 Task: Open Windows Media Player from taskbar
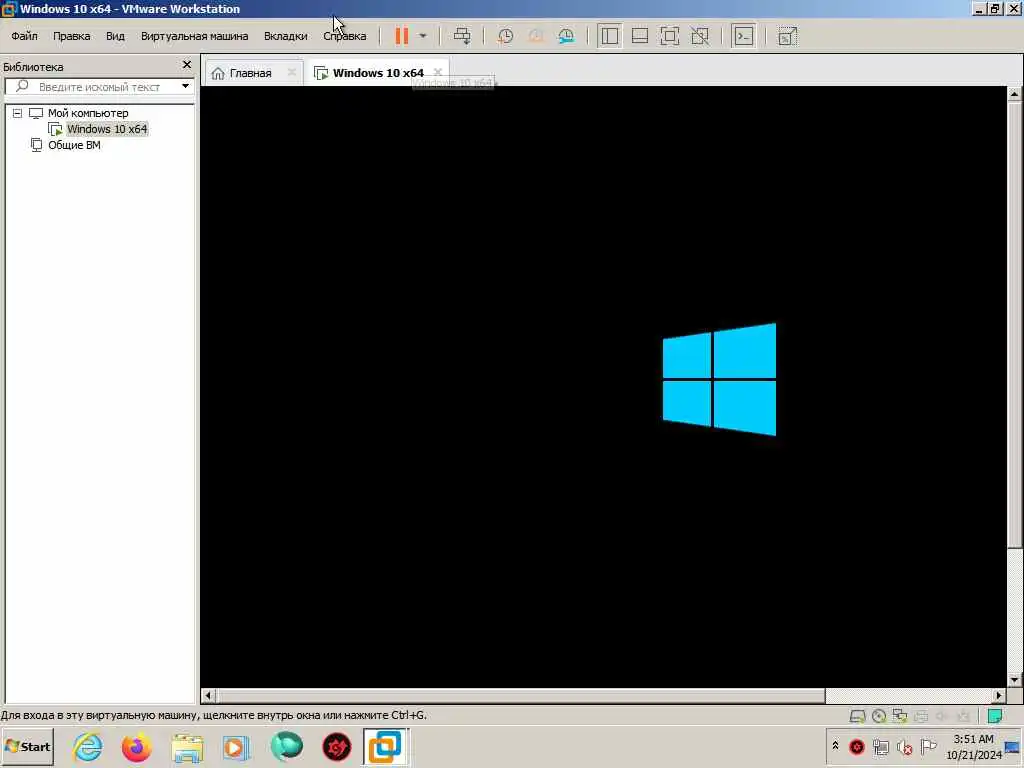coord(236,748)
